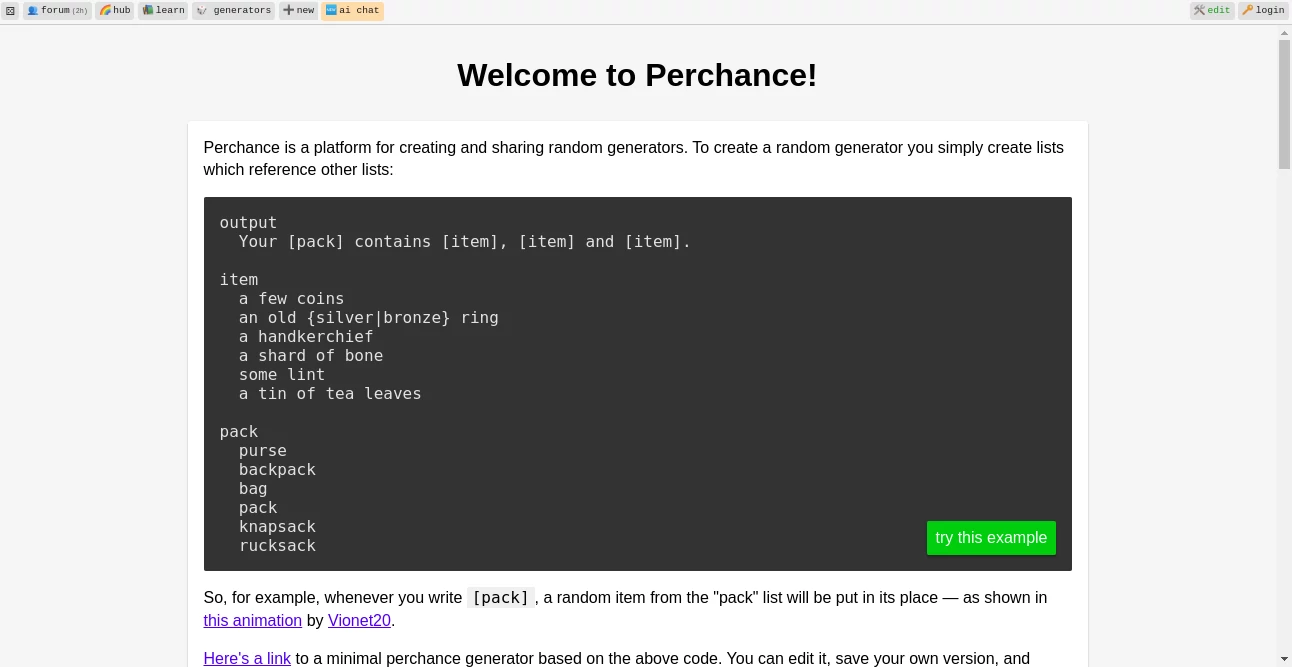Click the 'a few coins' code line

291,298
